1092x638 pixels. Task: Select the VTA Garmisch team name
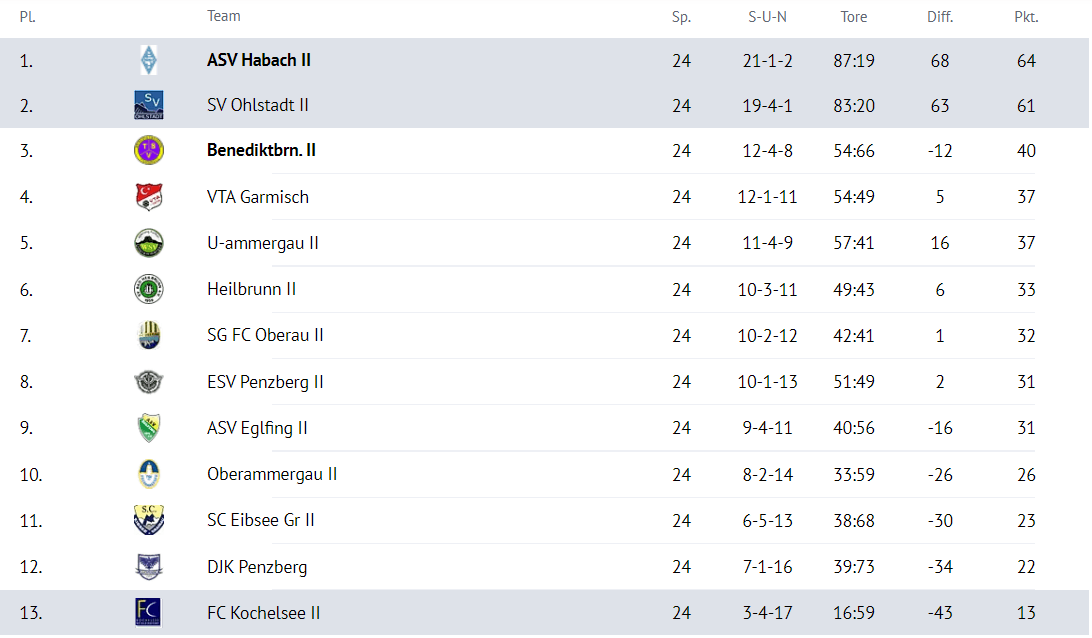(258, 197)
